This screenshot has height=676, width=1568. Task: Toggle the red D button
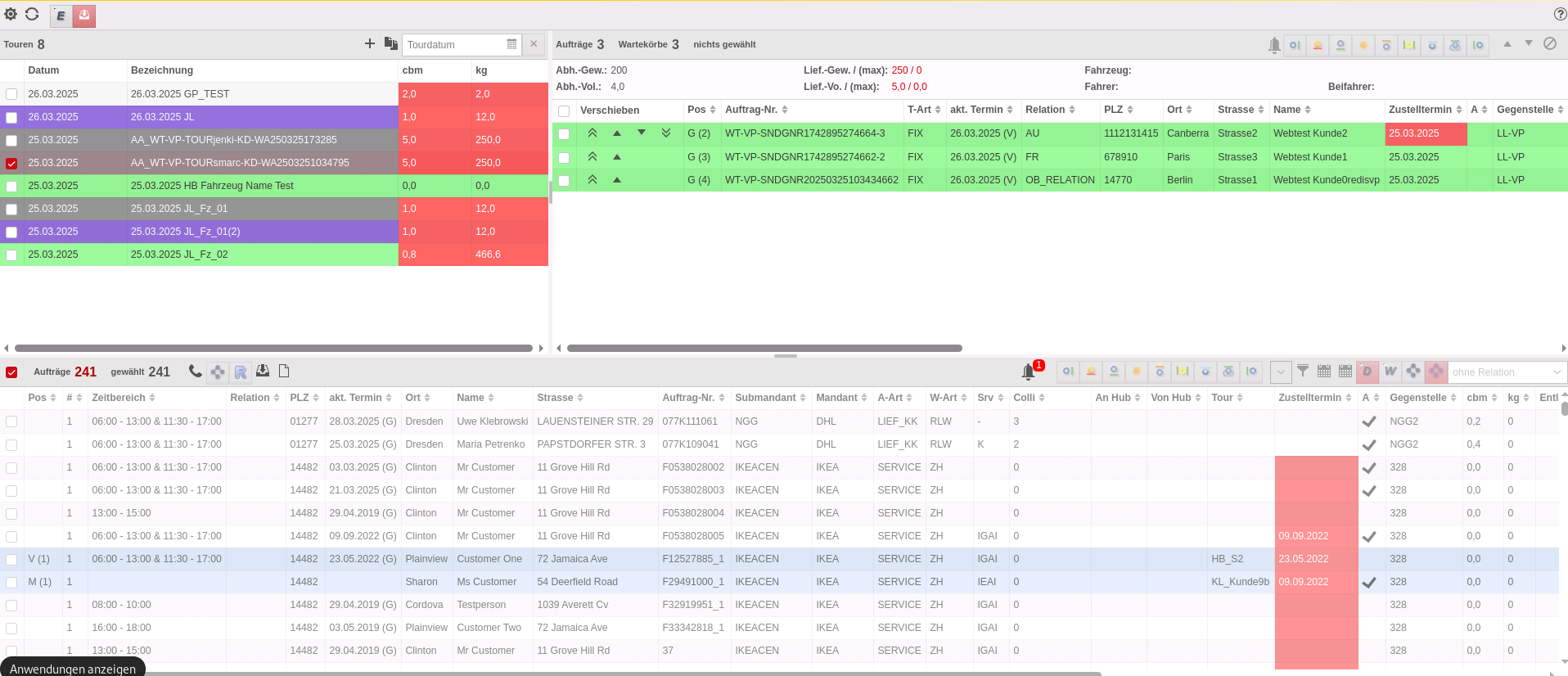click(x=1367, y=372)
